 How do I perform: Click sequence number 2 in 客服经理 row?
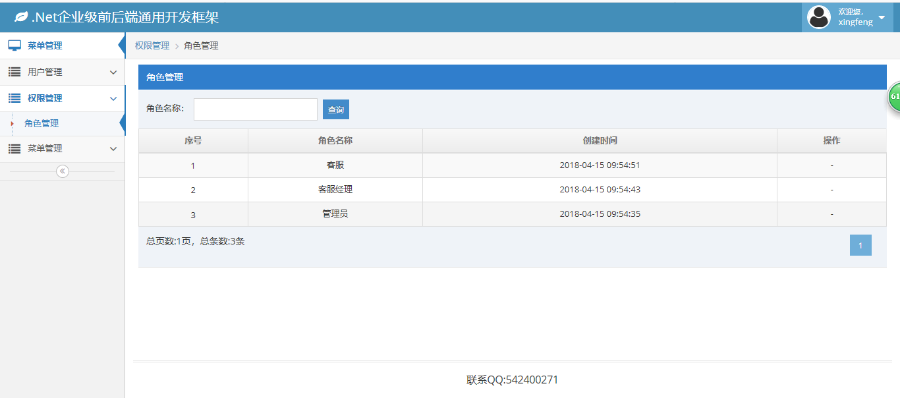point(193,190)
